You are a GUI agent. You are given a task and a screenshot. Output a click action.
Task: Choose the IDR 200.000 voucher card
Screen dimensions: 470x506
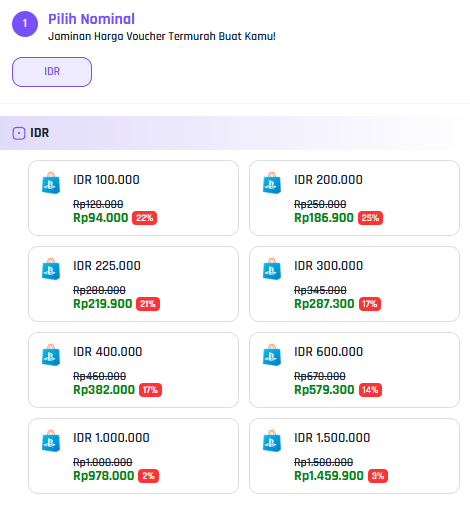coord(354,198)
